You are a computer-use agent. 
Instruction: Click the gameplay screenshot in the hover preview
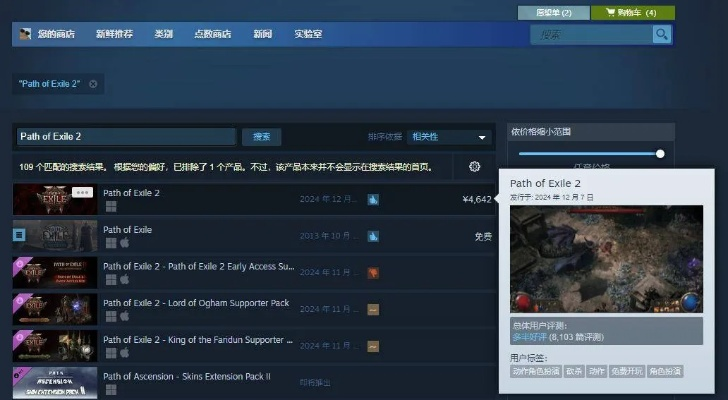point(606,259)
